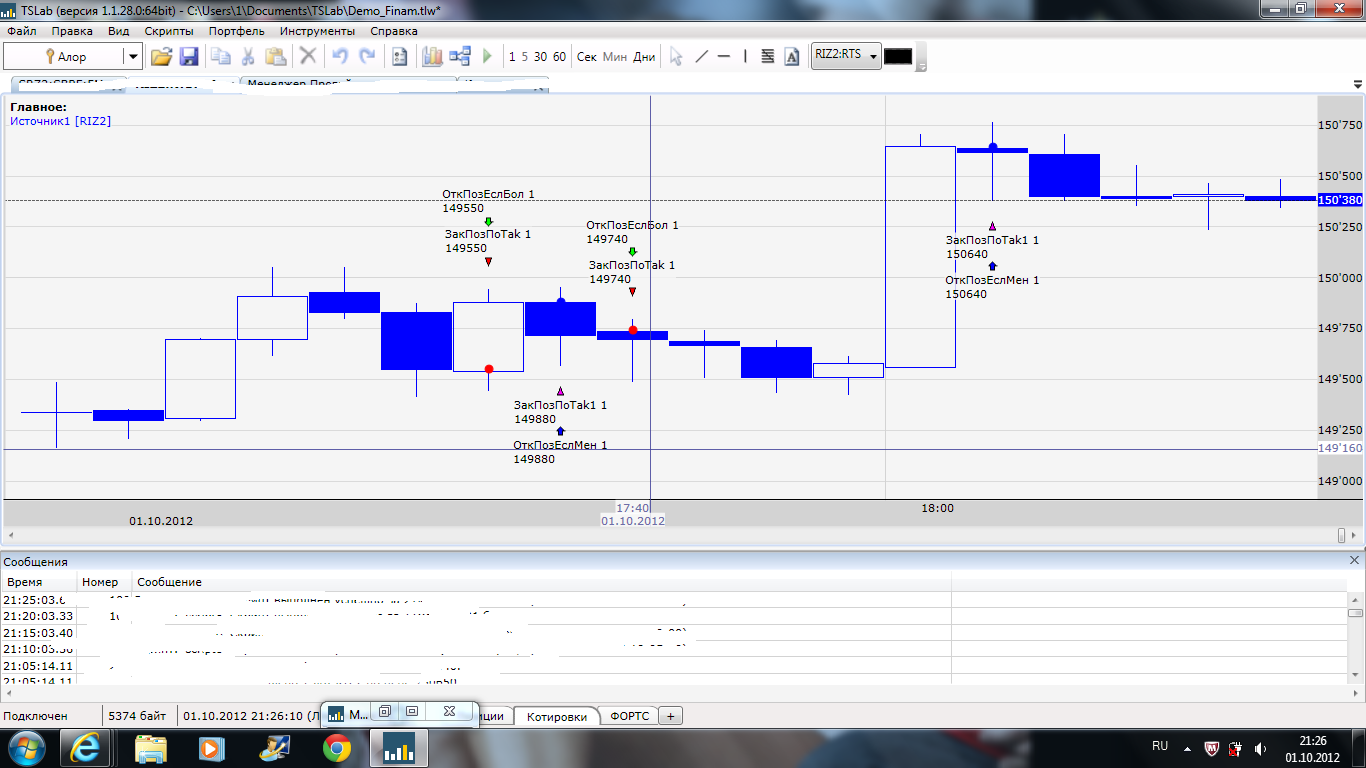Select the arrow cursor pointer tool

(x=676, y=57)
